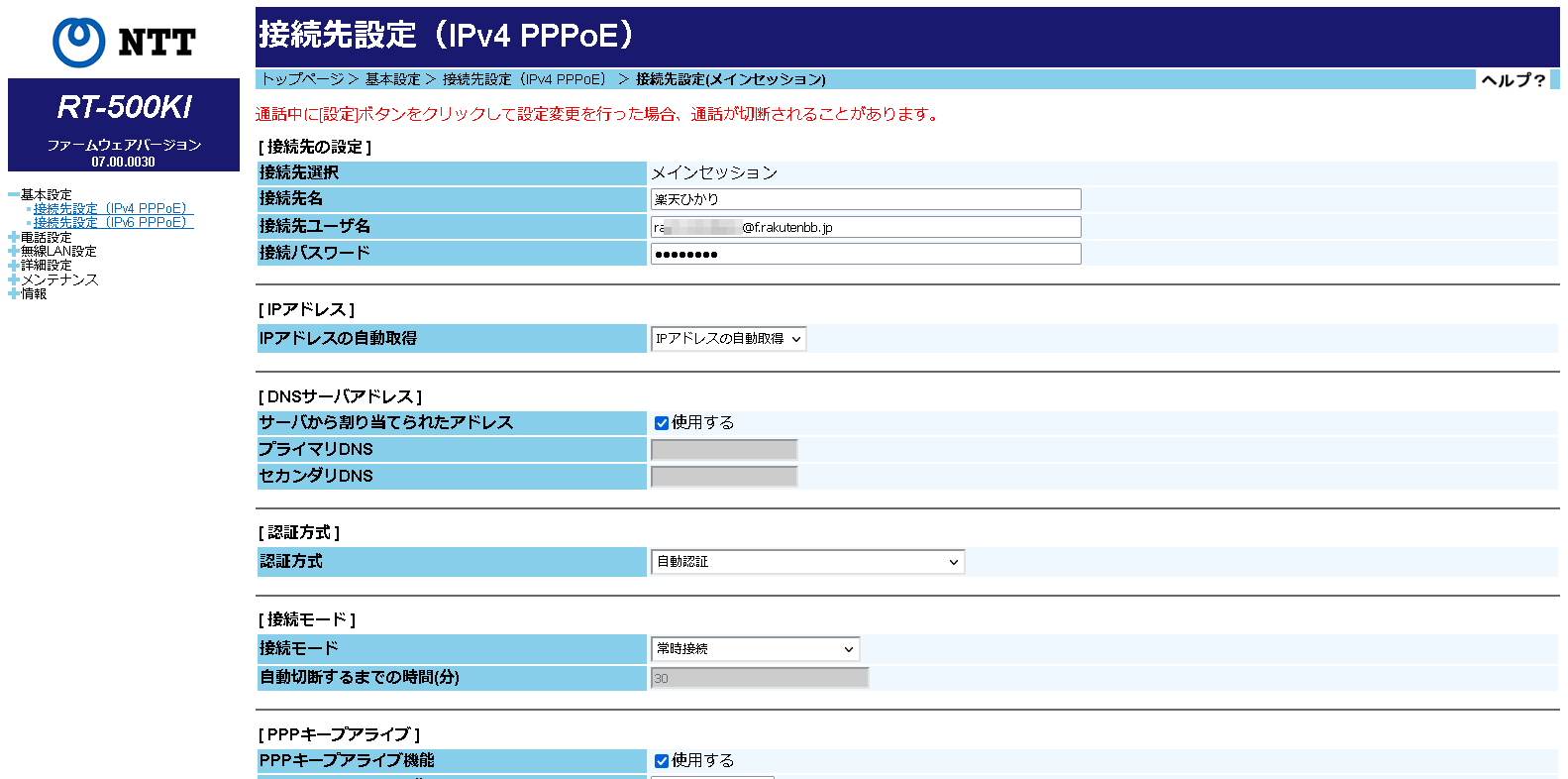This screenshot has height=779, width=1568.
Task: Expand メンテナンス using its plus icon
Action: 13,280
